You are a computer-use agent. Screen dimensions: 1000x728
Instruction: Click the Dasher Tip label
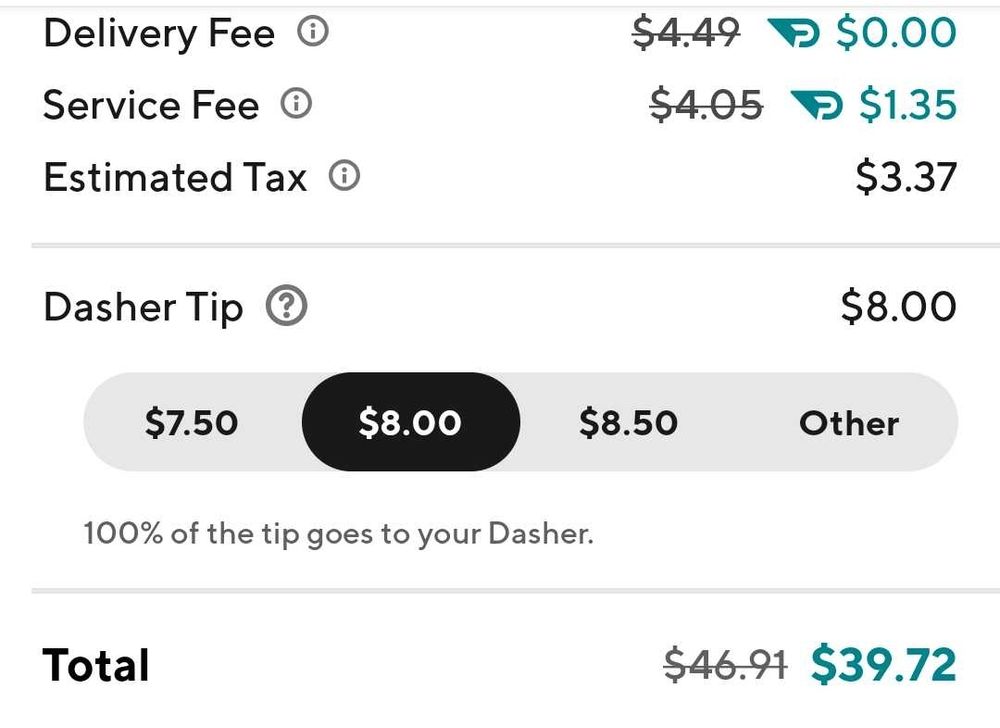pyautogui.click(x=144, y=306)
